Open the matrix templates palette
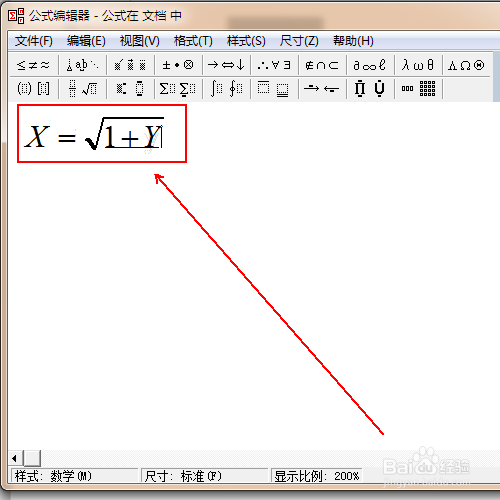 tap(418, 88)
